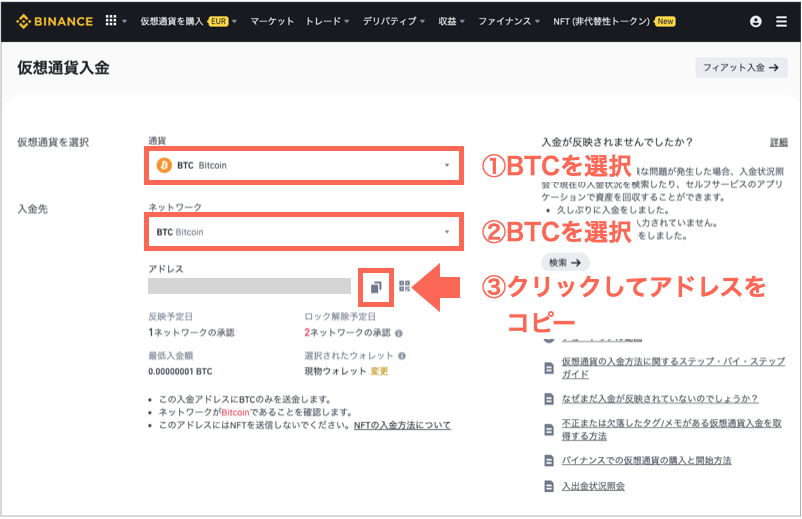Click the 0.00000001 BTC minimum amount
The image size is (802, 519).
[180, 372]
